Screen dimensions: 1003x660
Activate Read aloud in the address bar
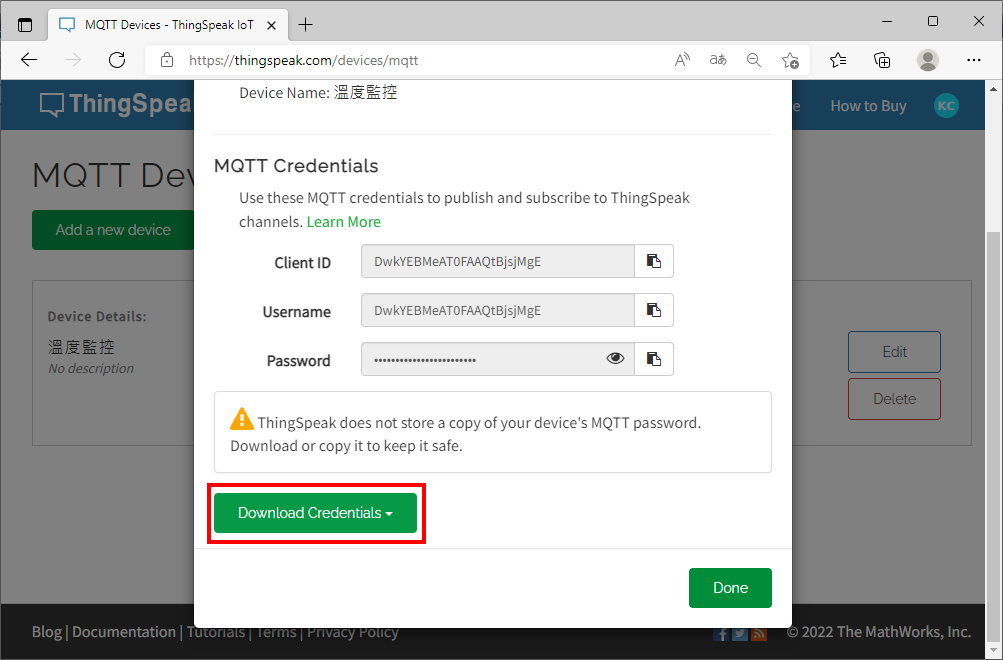[x=683, y=60]
